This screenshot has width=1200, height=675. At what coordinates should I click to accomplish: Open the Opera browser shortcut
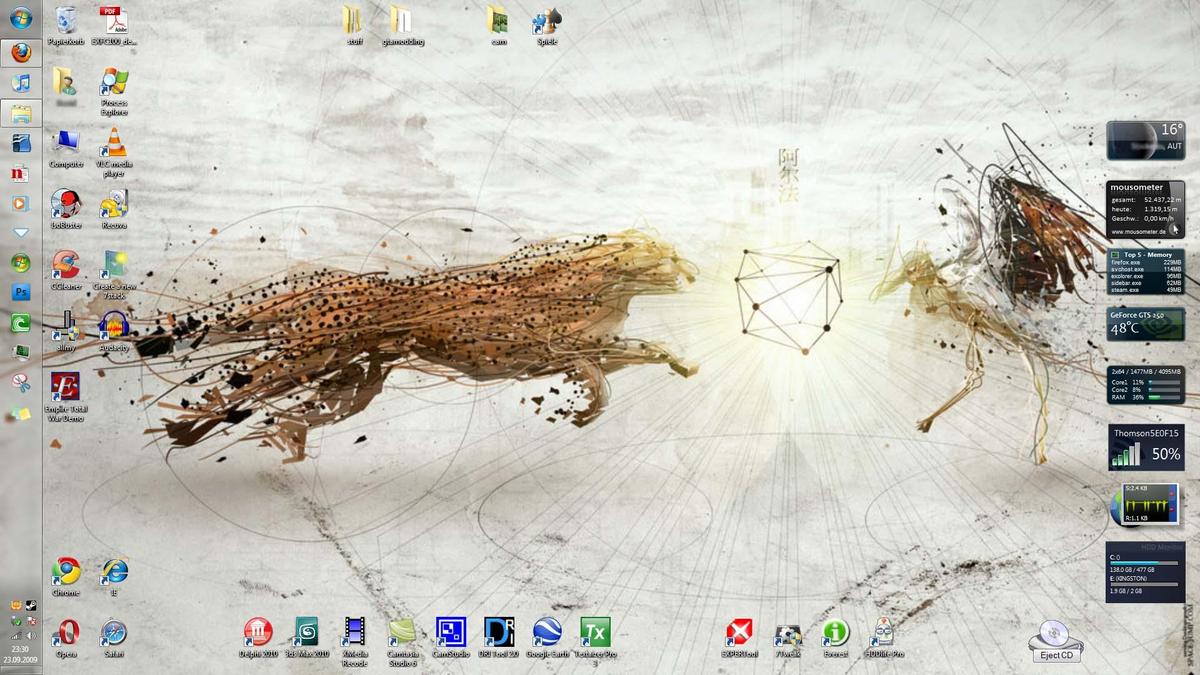(66, 632)
